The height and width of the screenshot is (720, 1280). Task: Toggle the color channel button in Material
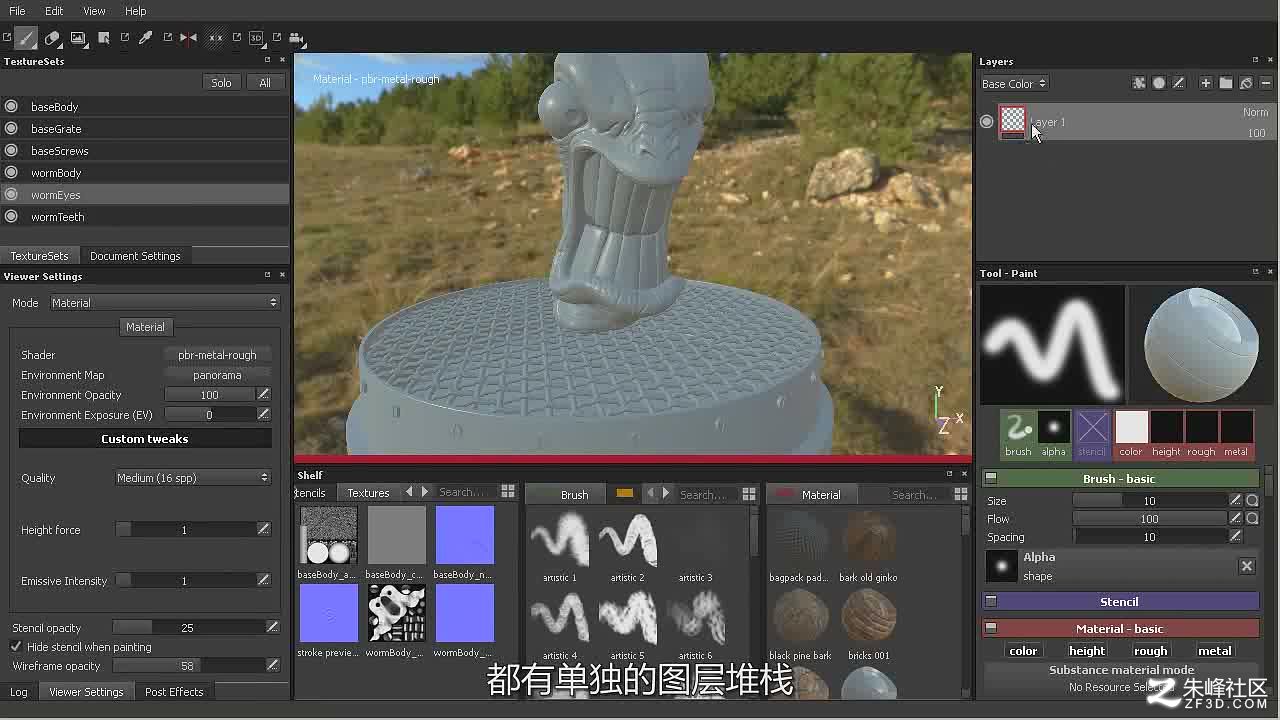1023,651
